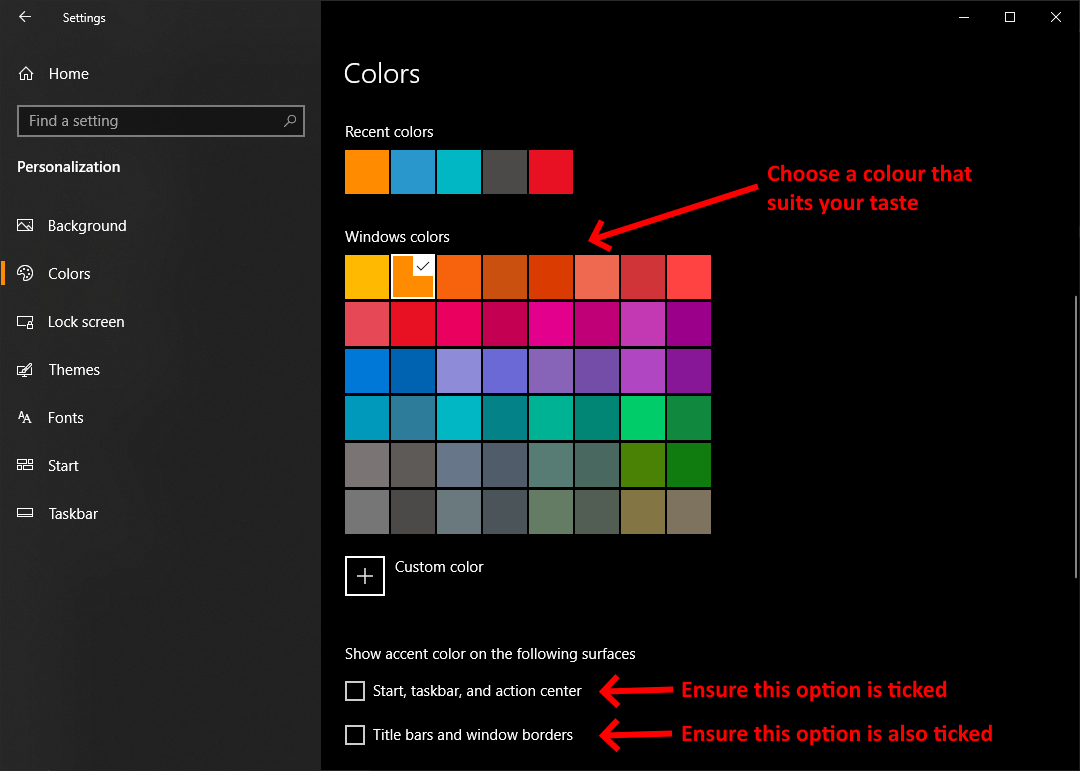Click the Home house icon
Image resolution: width=1080 pixels, height=771 pixels.
coord(26,74)
